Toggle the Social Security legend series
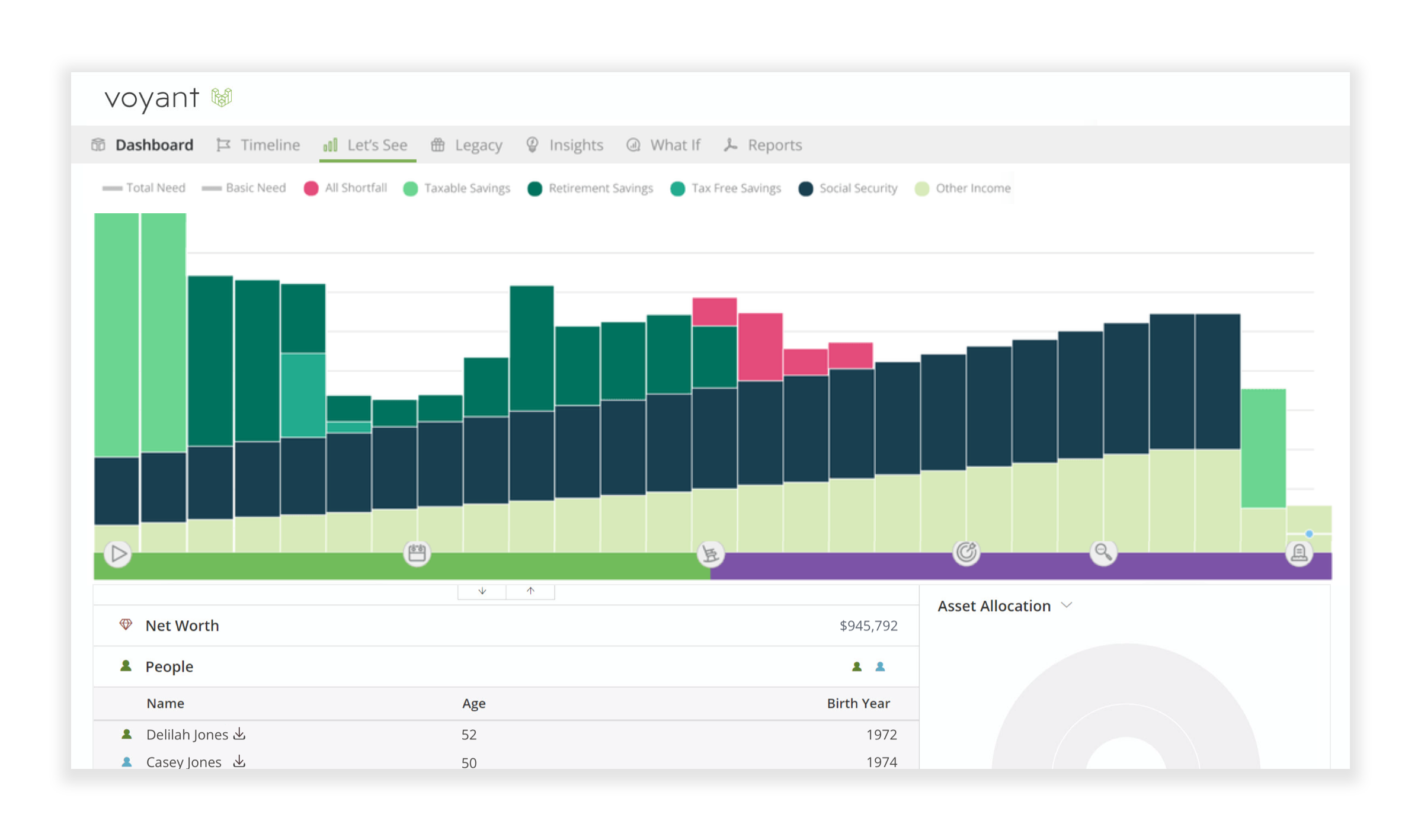This screenshot has height=840, width=1421. [x=847, y=188]
